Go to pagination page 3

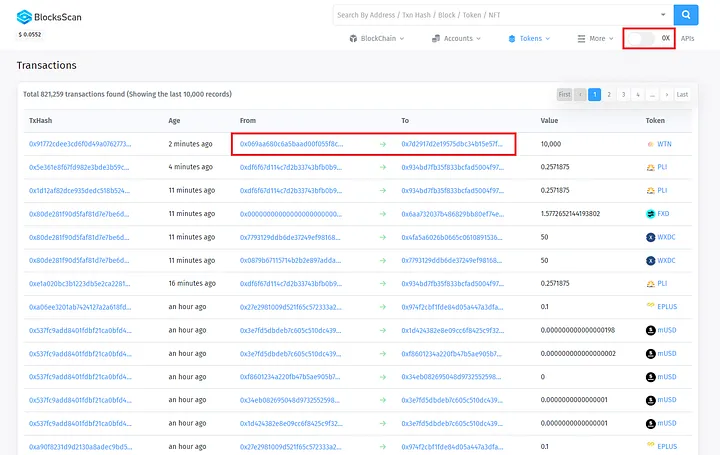click(x=623, y=95)
